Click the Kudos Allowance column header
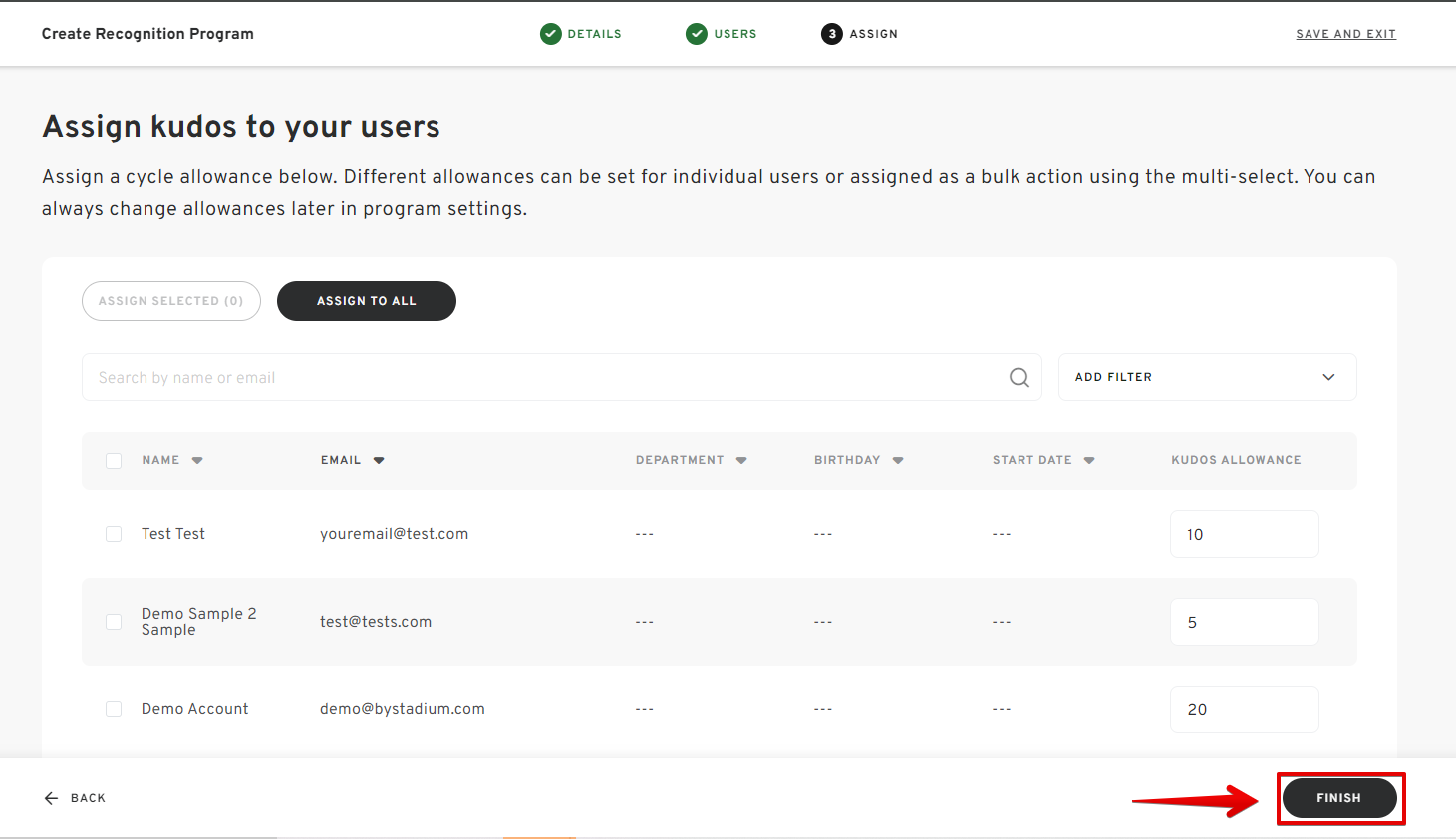This screenshot has height=839, width=1456. pos(1236,460)
